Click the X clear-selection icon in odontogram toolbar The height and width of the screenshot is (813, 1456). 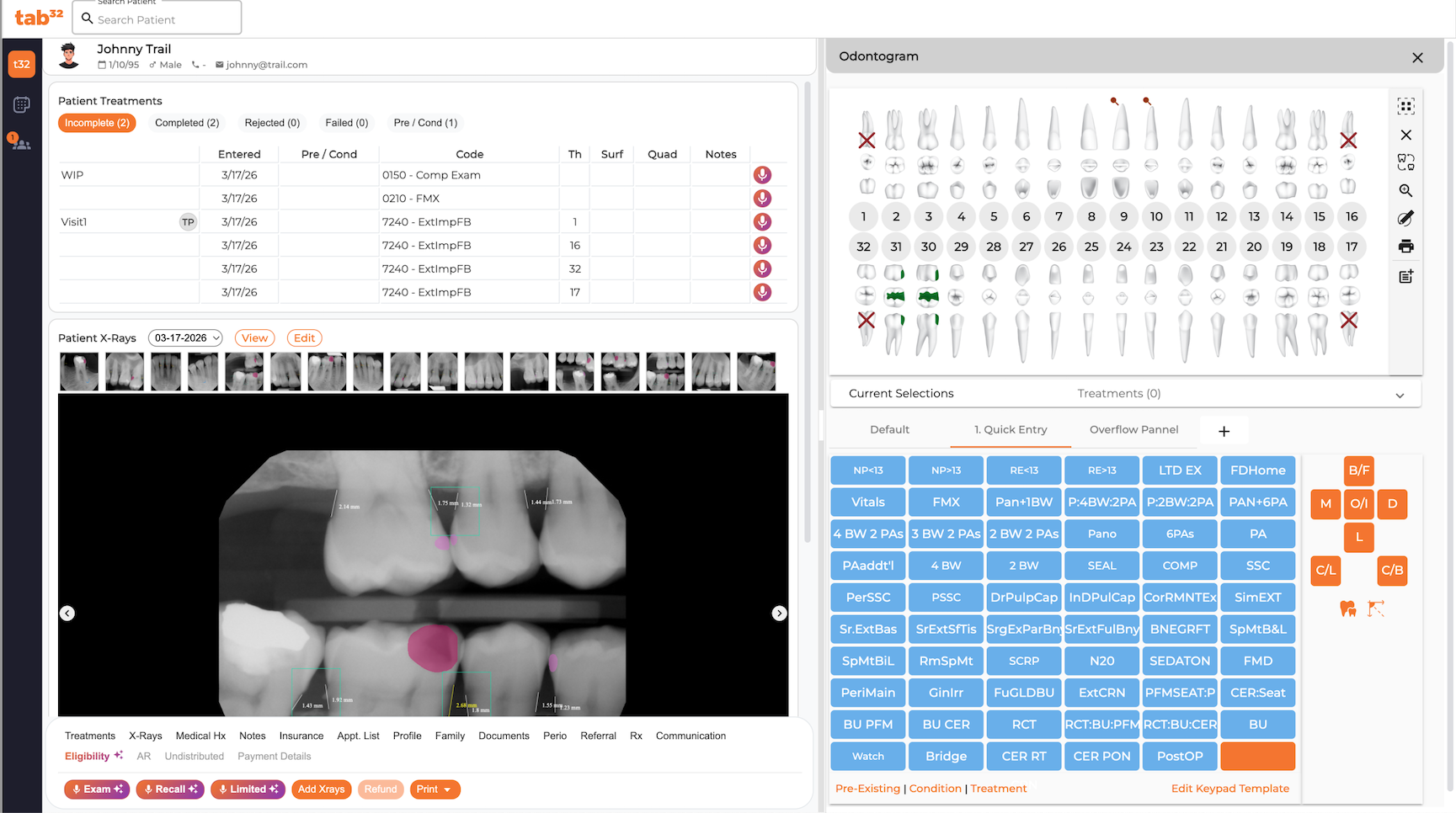(1405, 135)
